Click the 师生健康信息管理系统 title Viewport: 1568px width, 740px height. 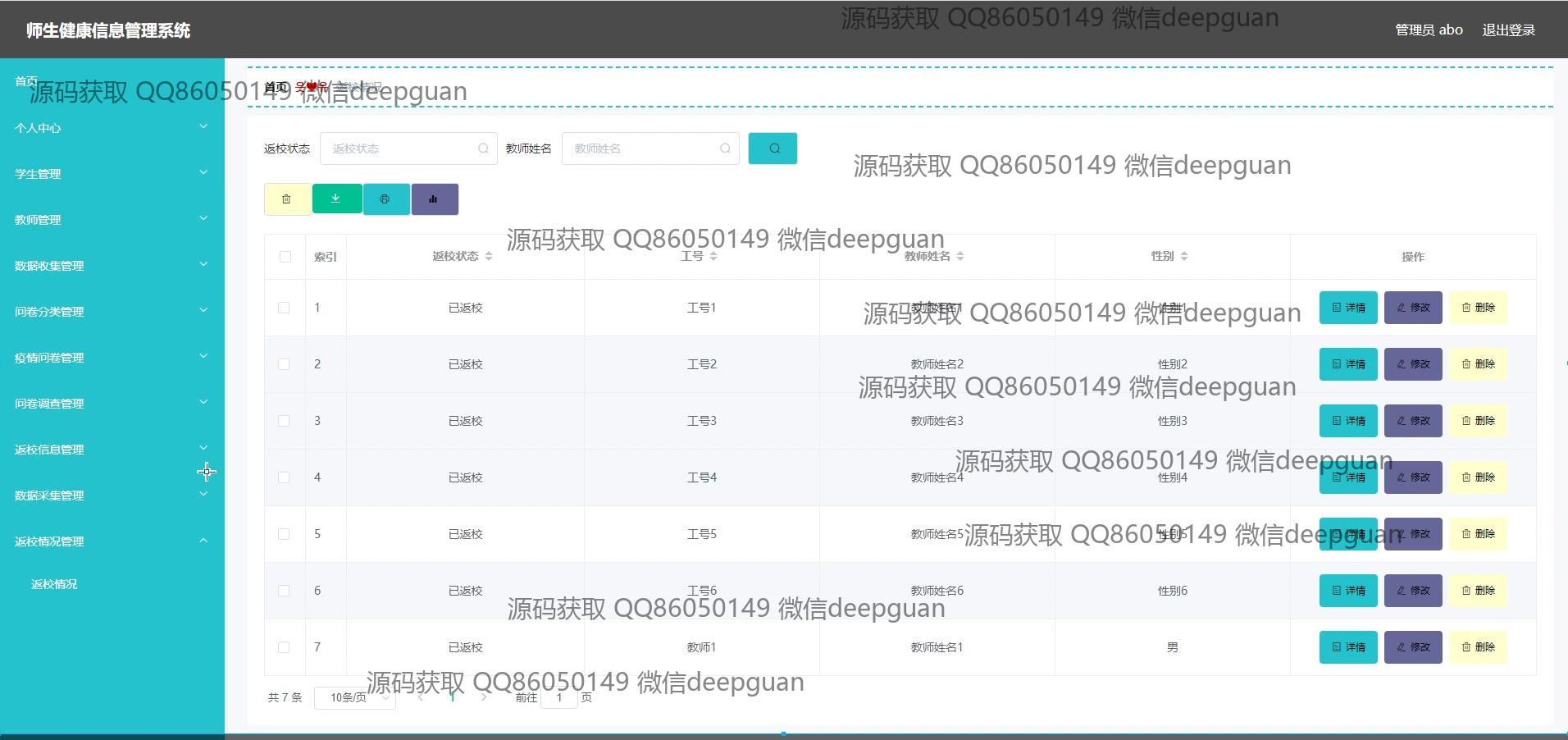(x=108, y=30)
